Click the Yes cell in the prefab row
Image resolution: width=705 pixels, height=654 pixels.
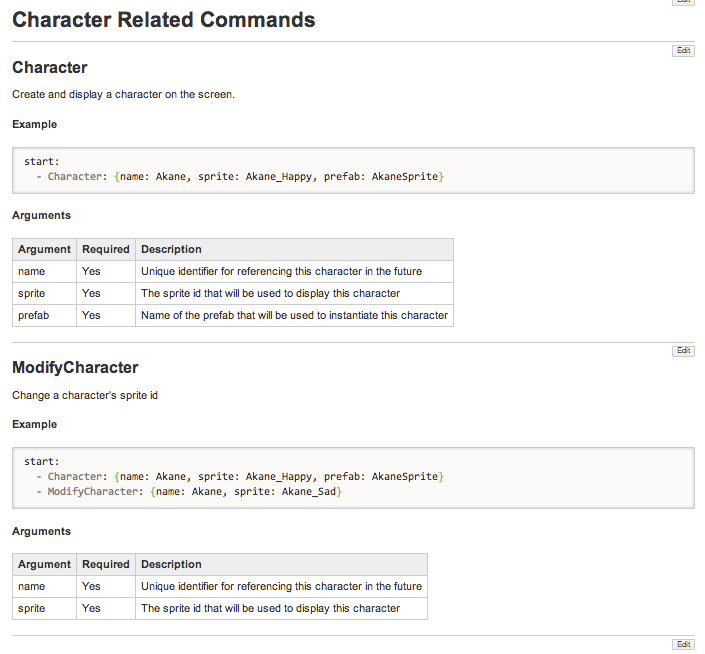tap(92, 315)
